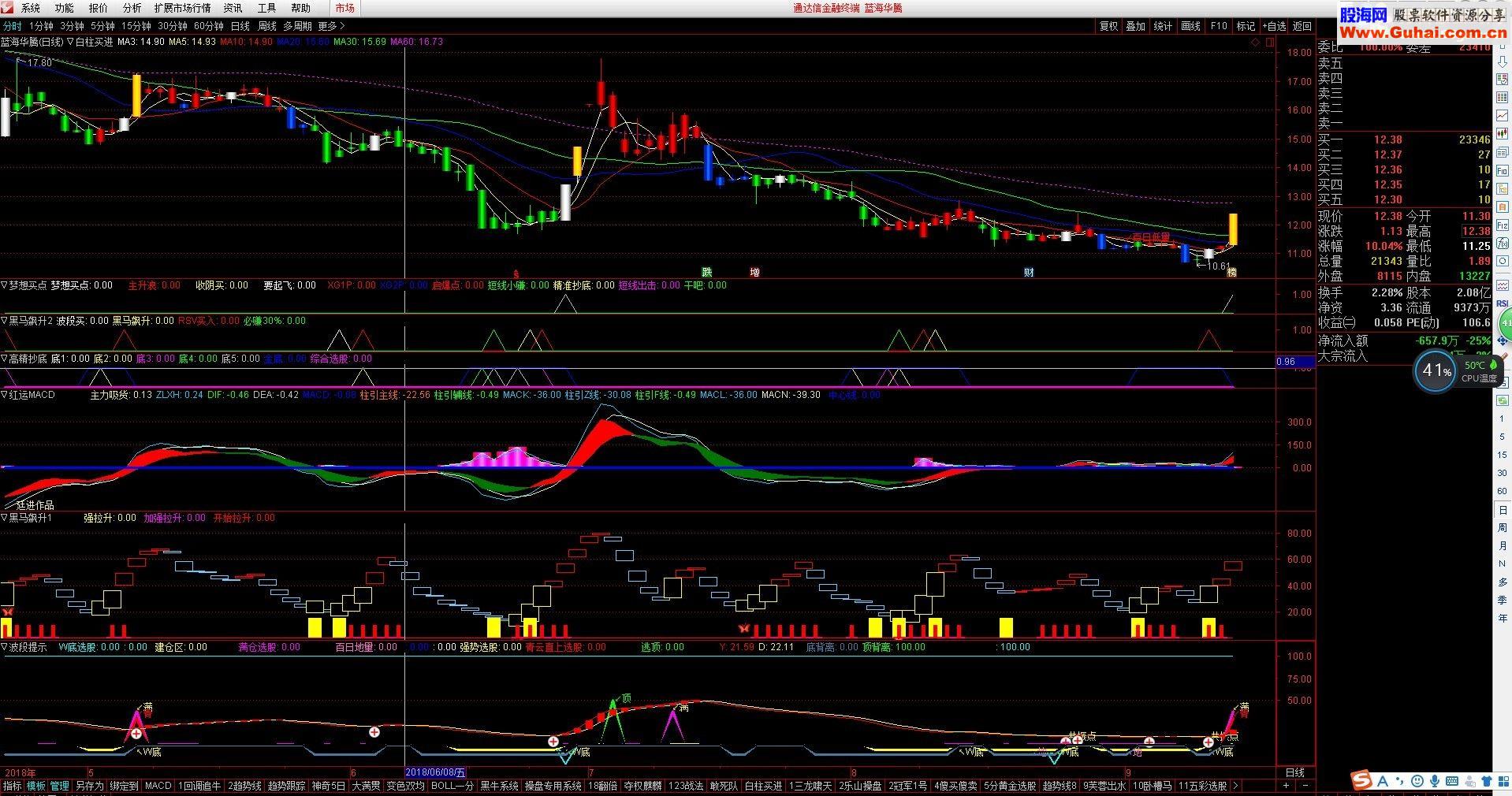1512x796 pixels.
Task: Select the 多周期 period tab
Action: [x=297, y=26]
